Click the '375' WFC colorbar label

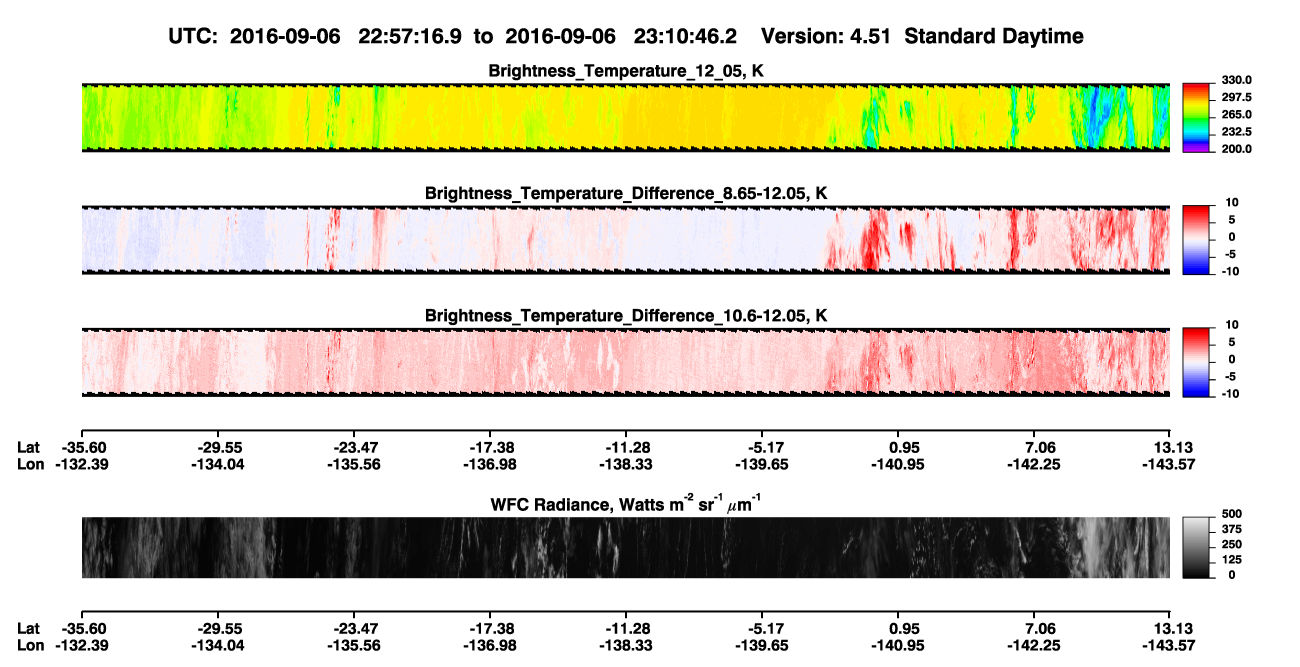pyautogui.click(x=1231, y=528)
